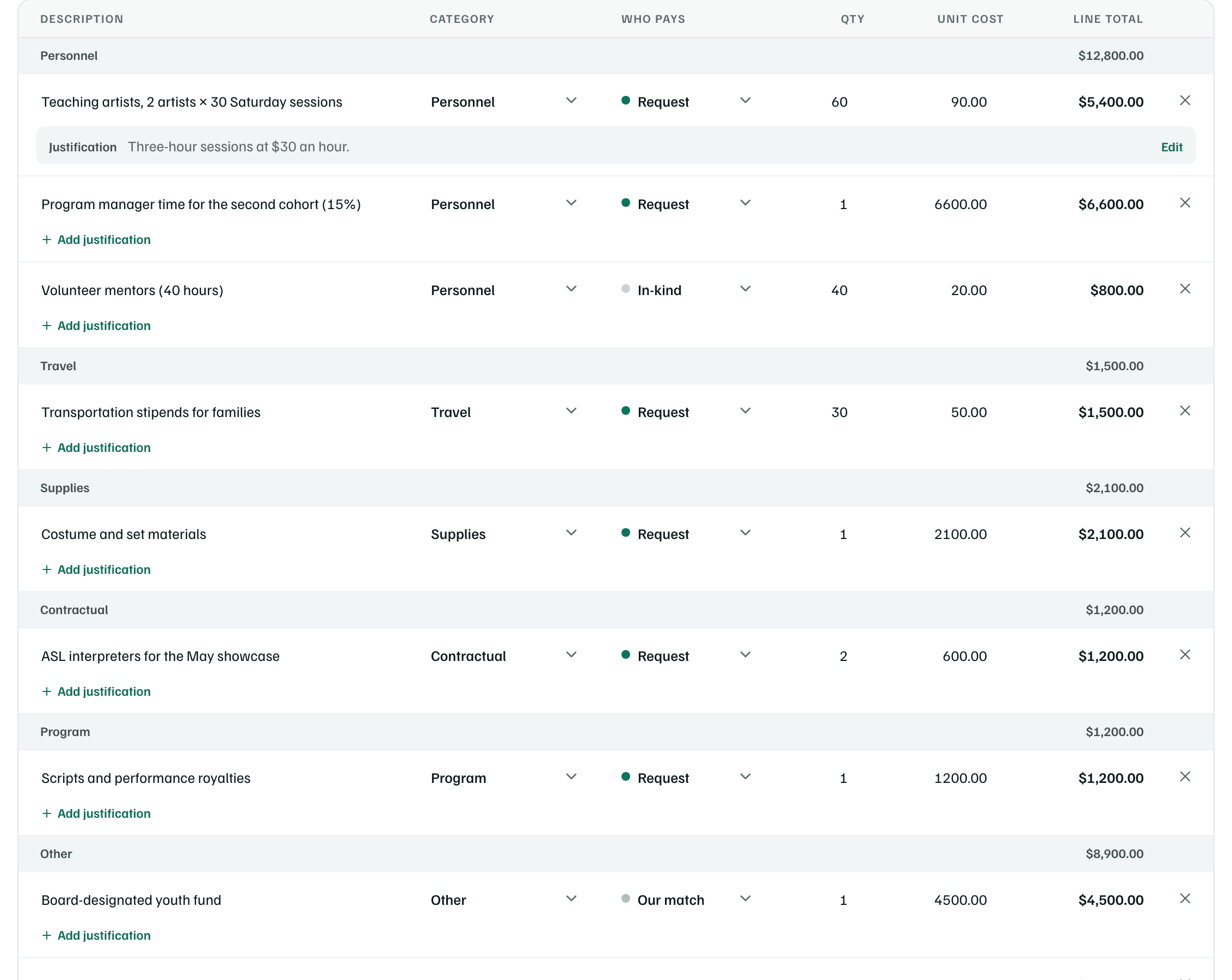The height and width of the screenshot is (980, 1232).
Task: Click unit cost 1200.00 for Scripts row
Action: click(960, 778)
